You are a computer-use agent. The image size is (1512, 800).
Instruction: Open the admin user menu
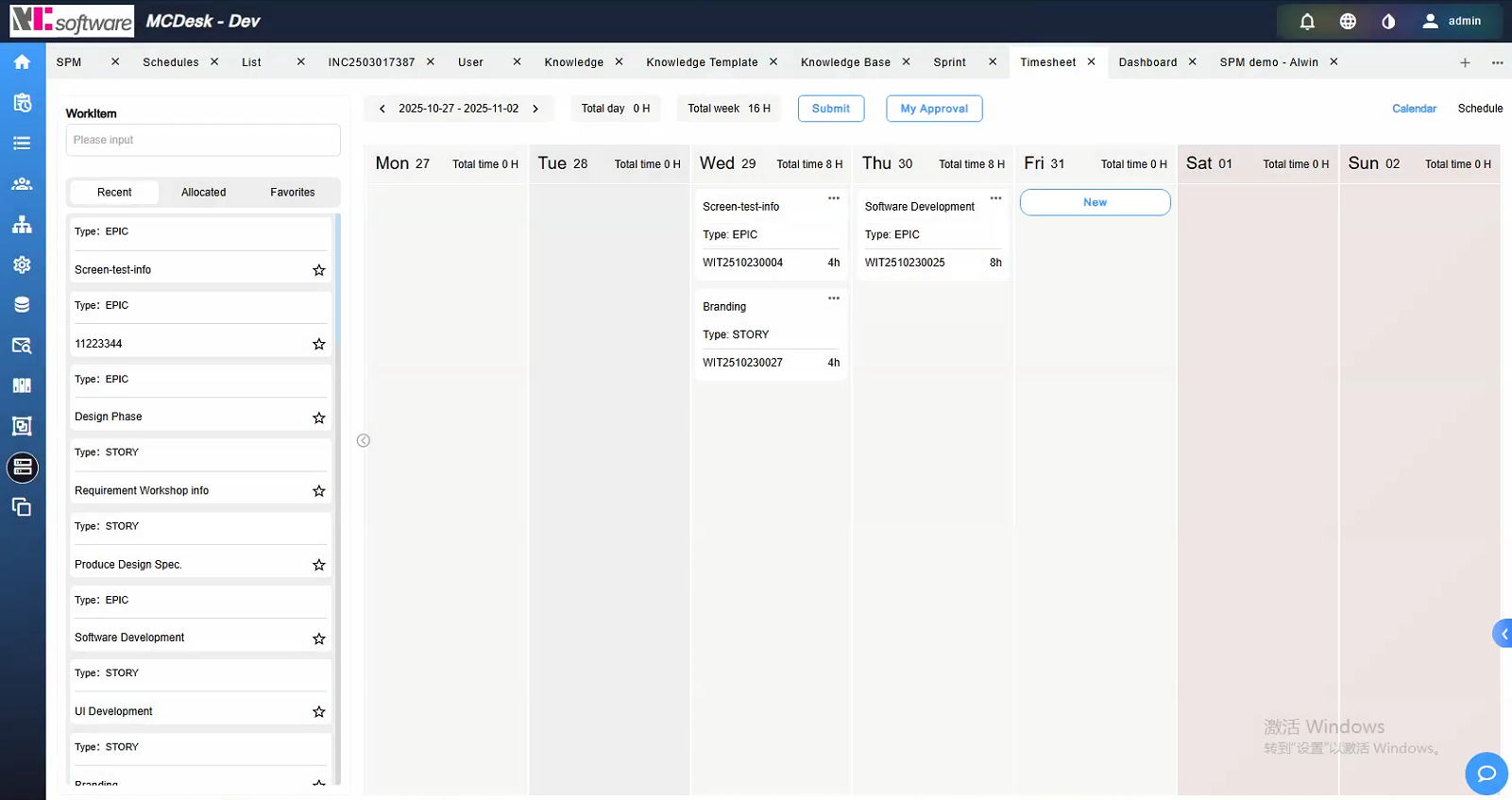click(x=1453, y=21)
